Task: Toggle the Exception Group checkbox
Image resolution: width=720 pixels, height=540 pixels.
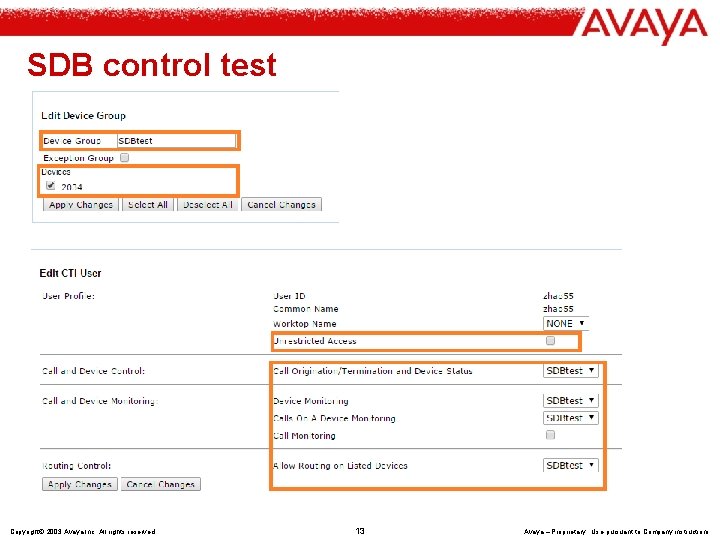Action: tap(124, 158)
